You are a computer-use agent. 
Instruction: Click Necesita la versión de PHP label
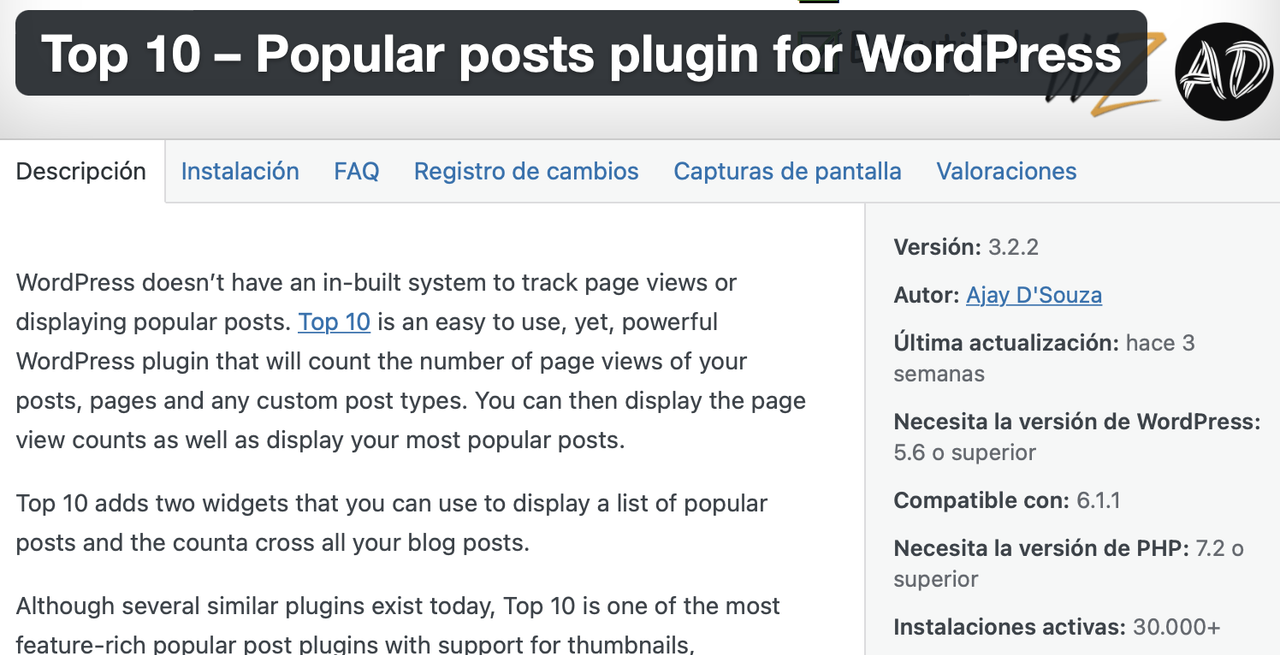coord(1042,548)
